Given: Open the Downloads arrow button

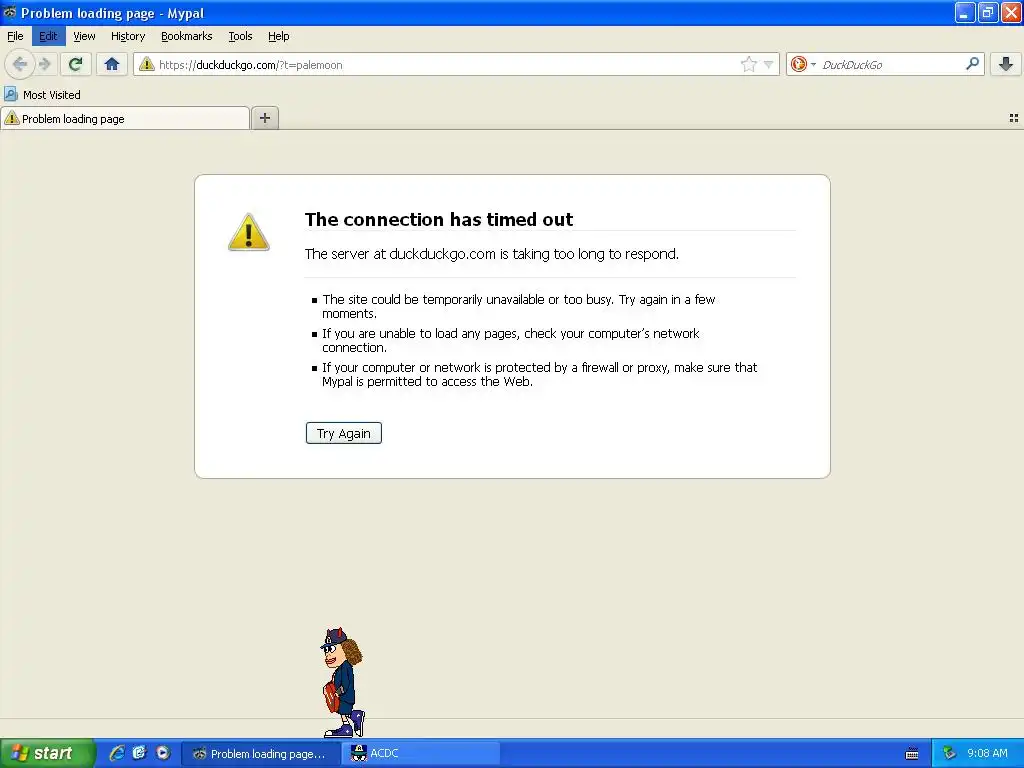Looking at the screenshot, I should [1006, 64].
